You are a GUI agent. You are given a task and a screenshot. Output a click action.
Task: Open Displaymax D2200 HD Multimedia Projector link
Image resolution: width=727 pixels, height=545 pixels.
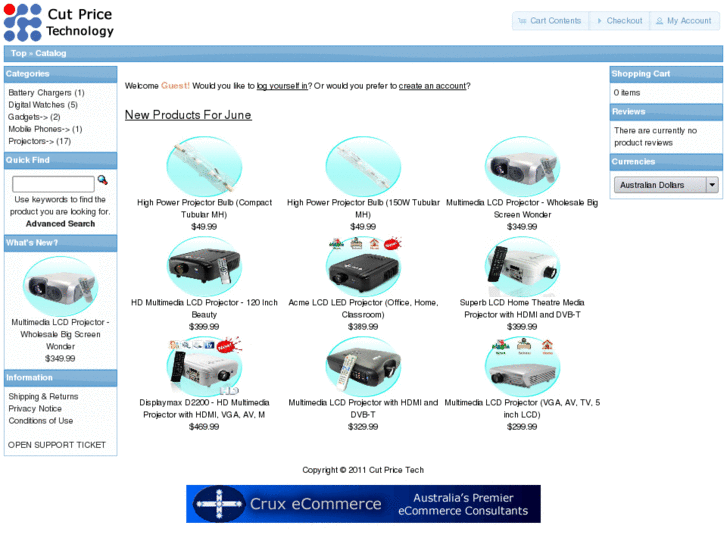[x=204, y=409]
